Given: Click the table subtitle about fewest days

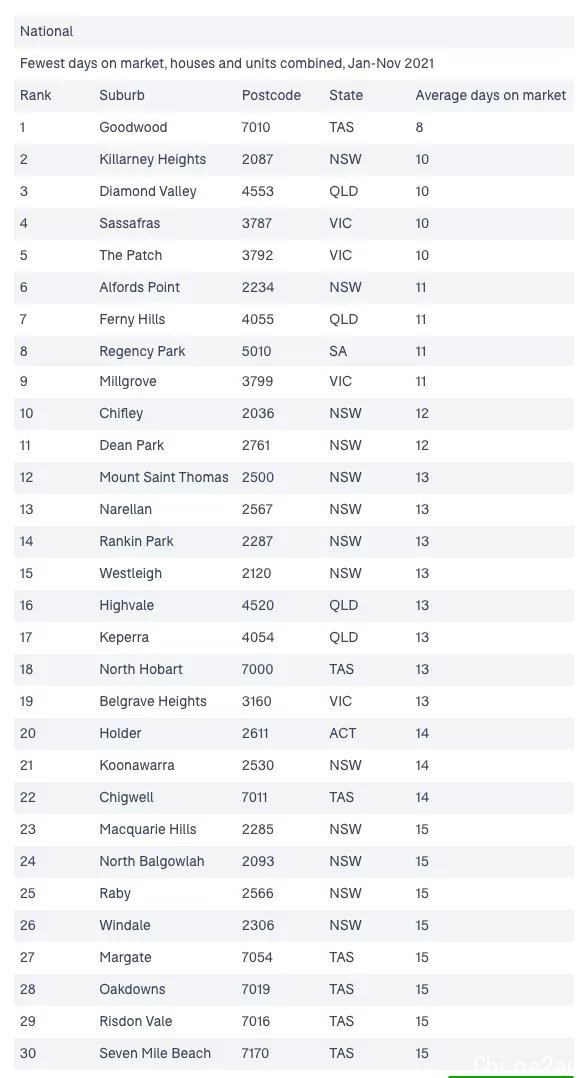Looking at the screenshot, I should (x=227, y=63).
